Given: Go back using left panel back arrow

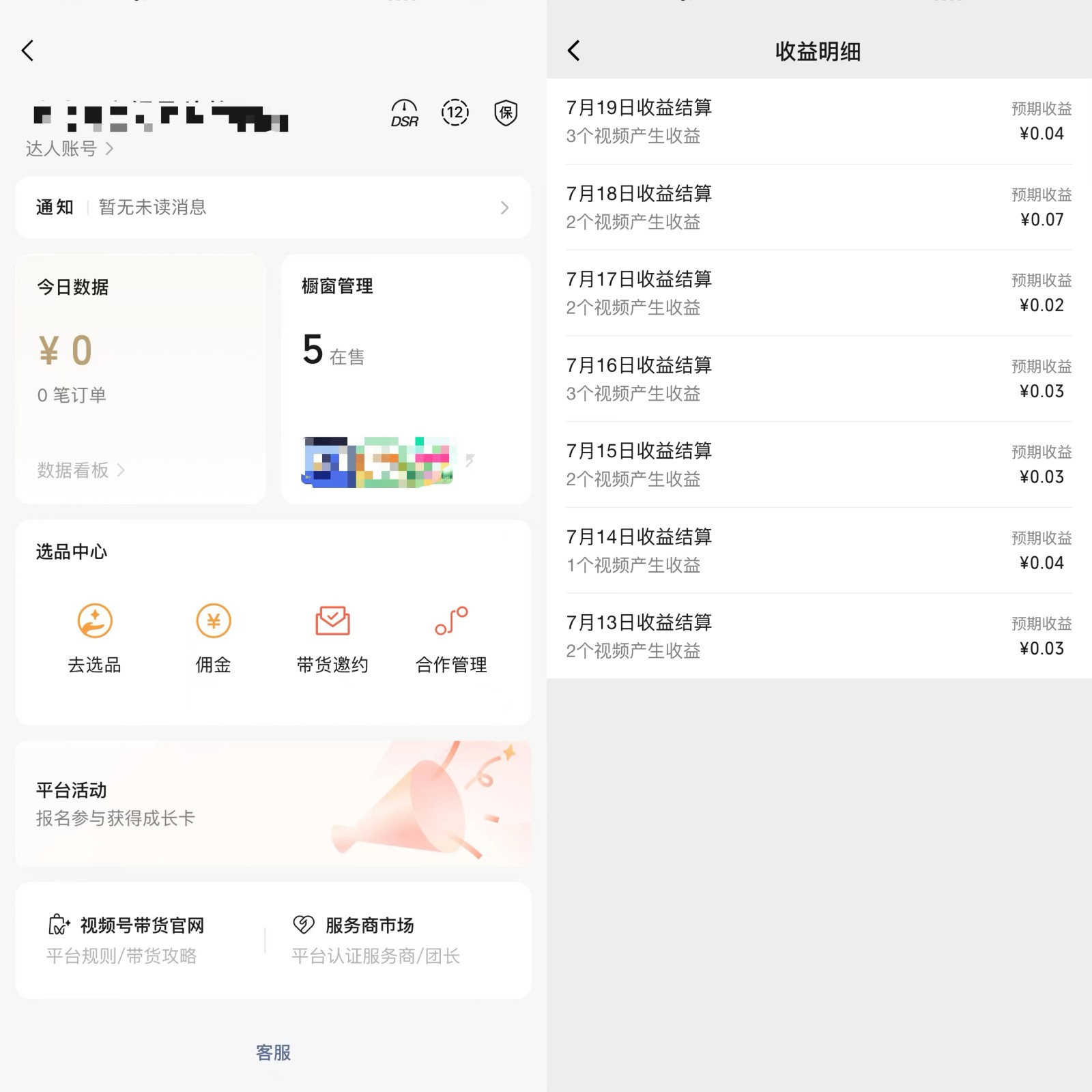Looking at the screenshot, I should pos(27,51).
